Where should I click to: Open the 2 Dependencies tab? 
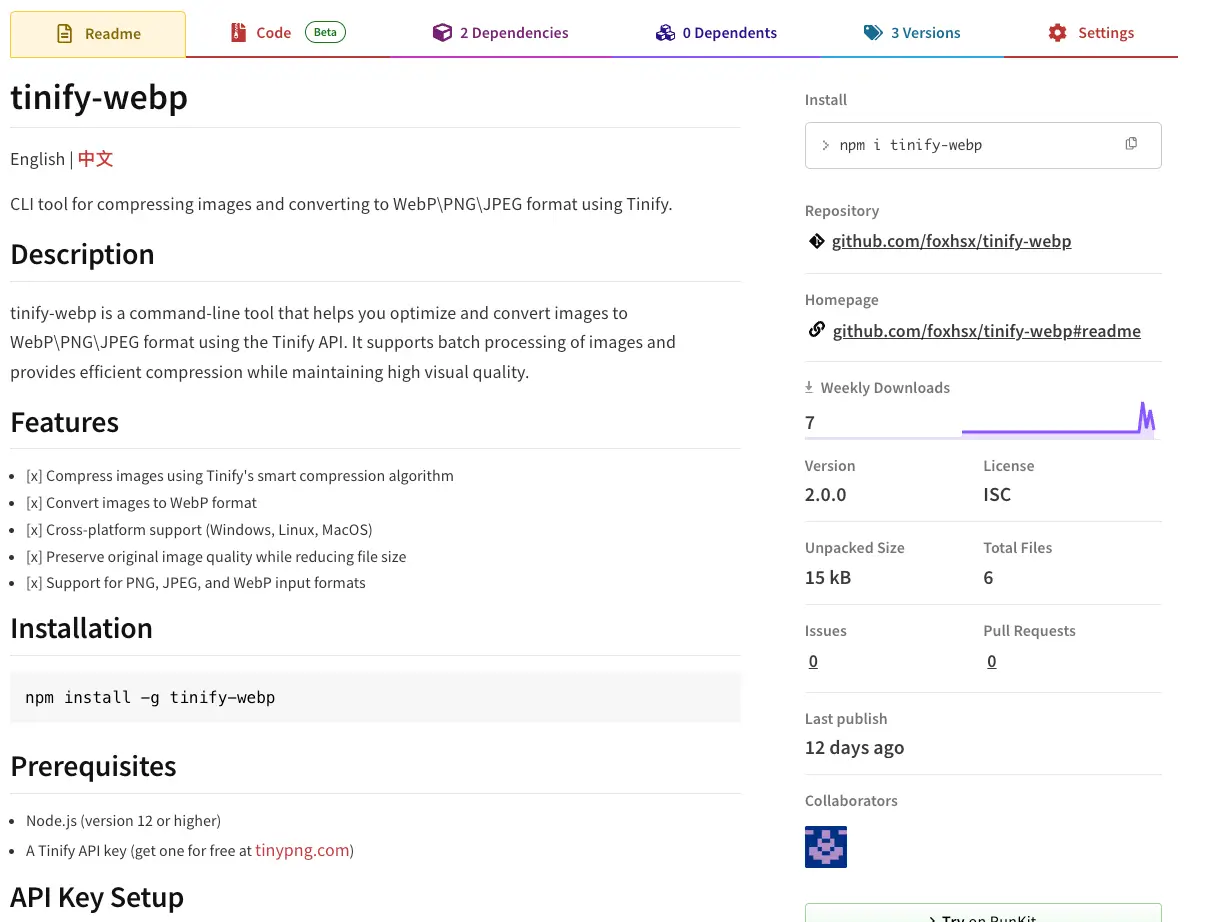pyautogui.click(x=500, y=33)
